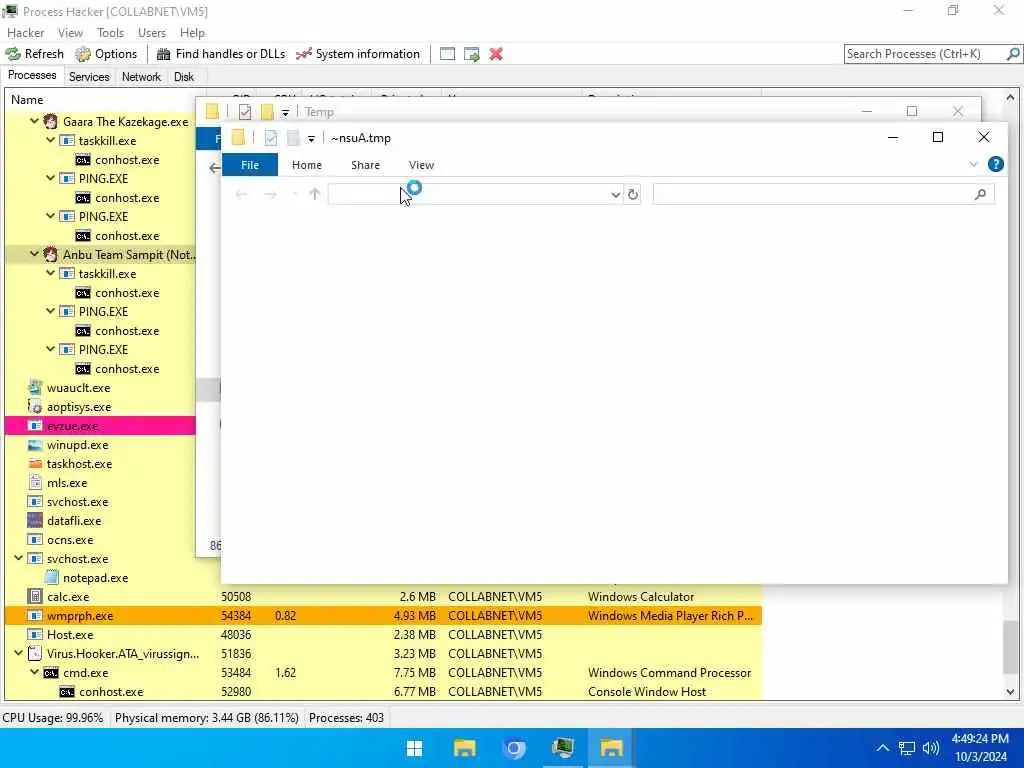1024x768 pixels.
Task: Open the Windows Start button
Action: [x=415, y=748]
